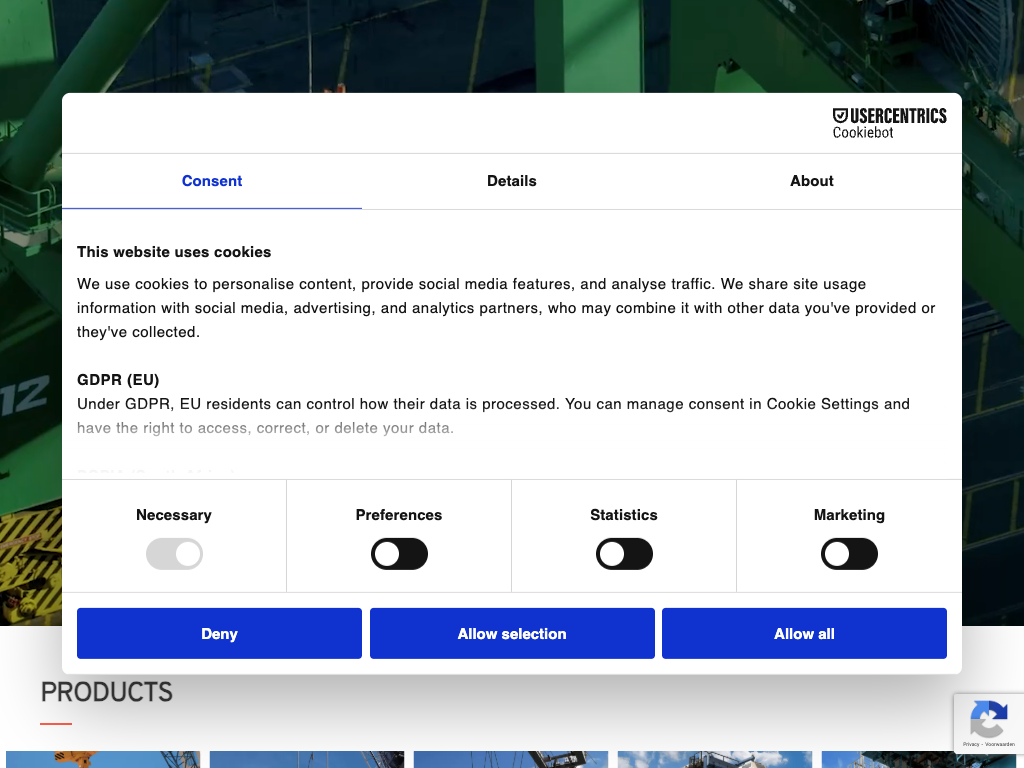Enable the Statistics cookies toggle
This screenshot has width=1024, height=768.
pos(624,554)
